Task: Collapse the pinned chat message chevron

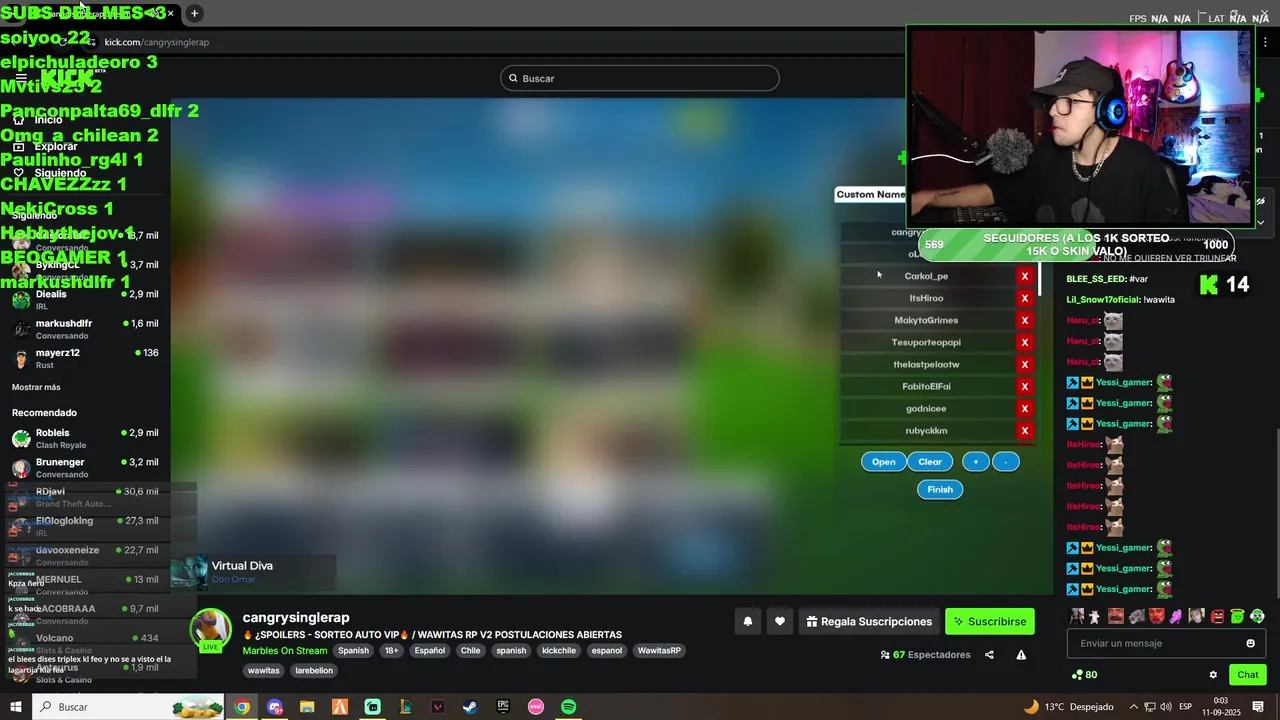Action: tap(1261, 222)
